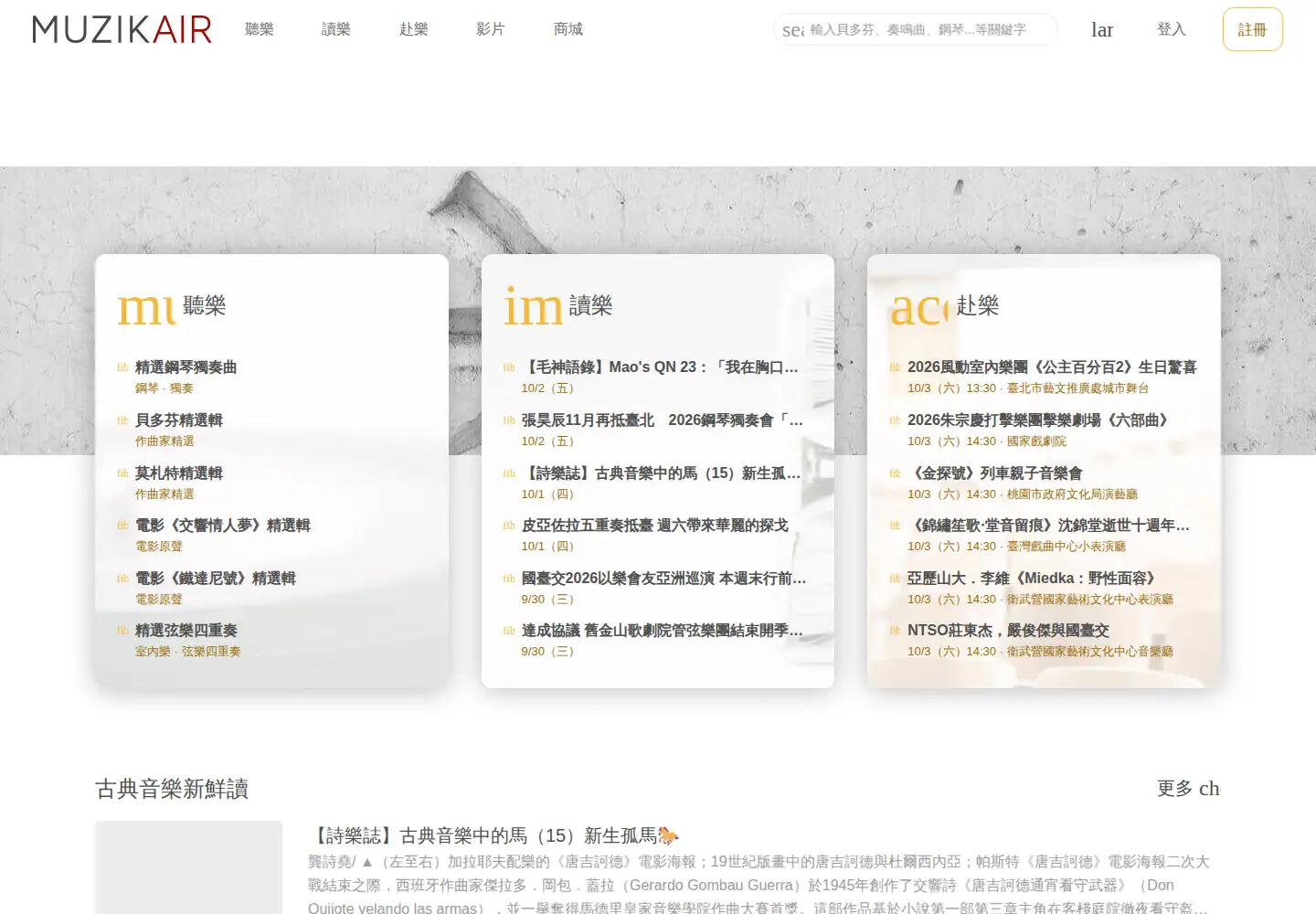
Task: Click the language icon beside 登入
Action: [1102, 29]
